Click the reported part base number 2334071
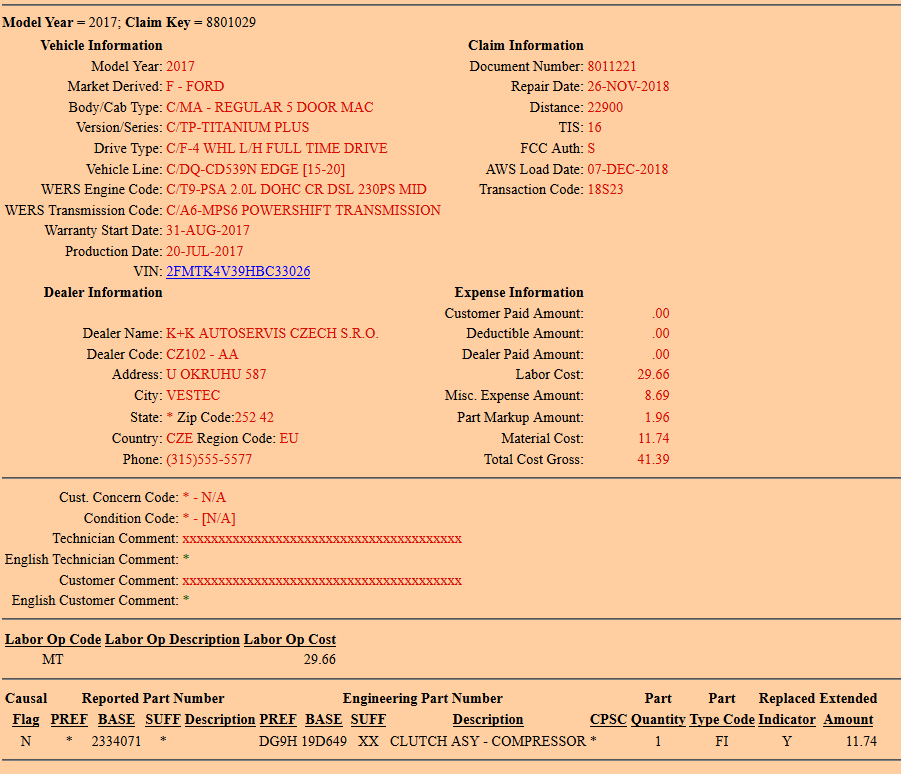Image resolution: width=901 pixels, height=774 pixels. coord(114,742)
